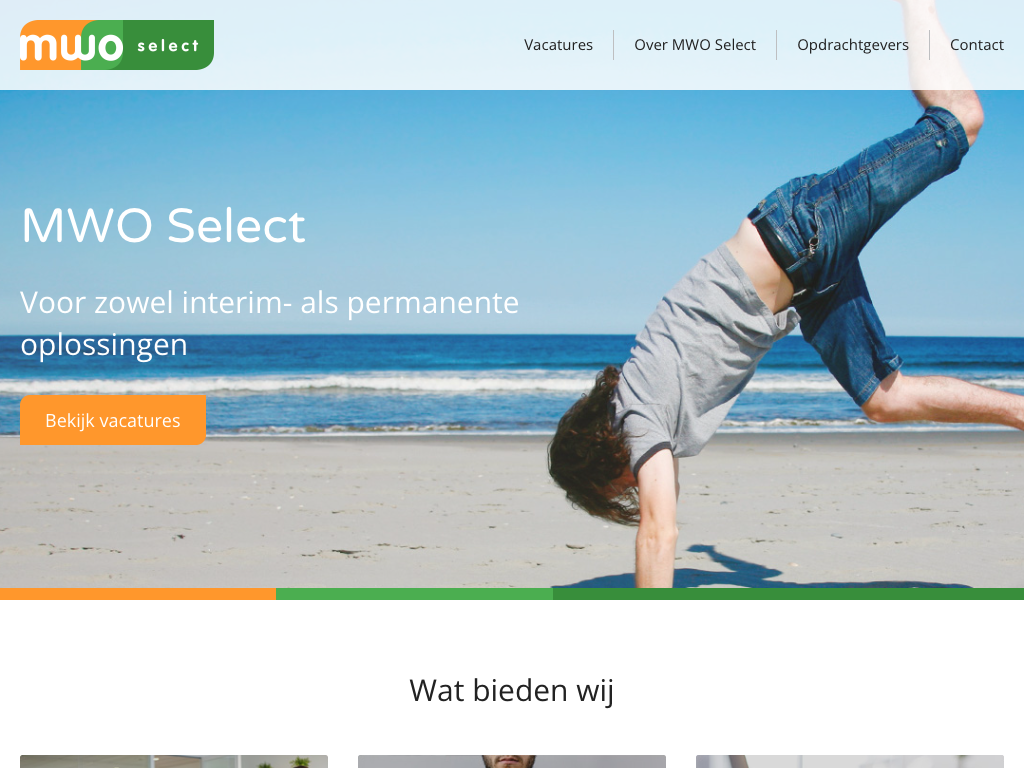Click the dark green stripe segment
Viewport: 1024px width, 768px height.
coord(788,594)
